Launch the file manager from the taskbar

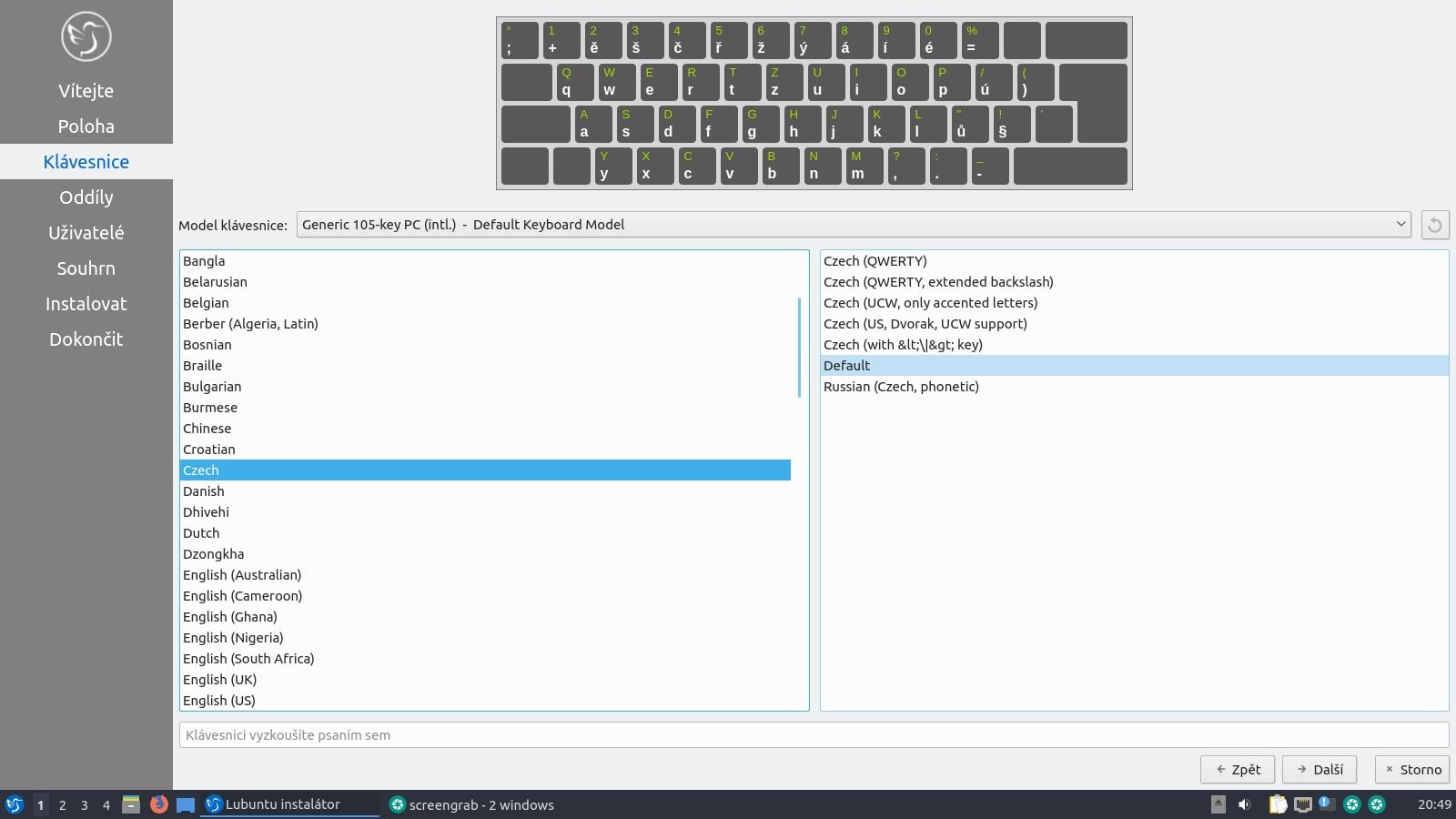coord(131,804)
